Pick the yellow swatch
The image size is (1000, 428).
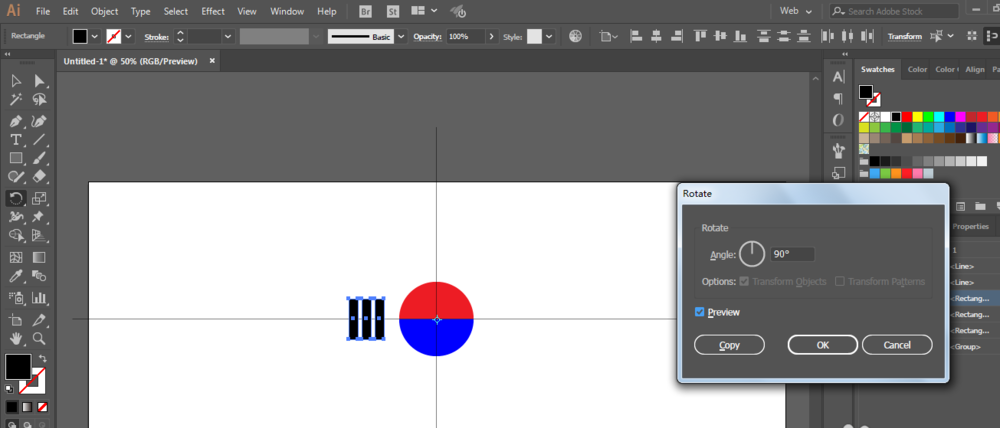pos(917,117)
